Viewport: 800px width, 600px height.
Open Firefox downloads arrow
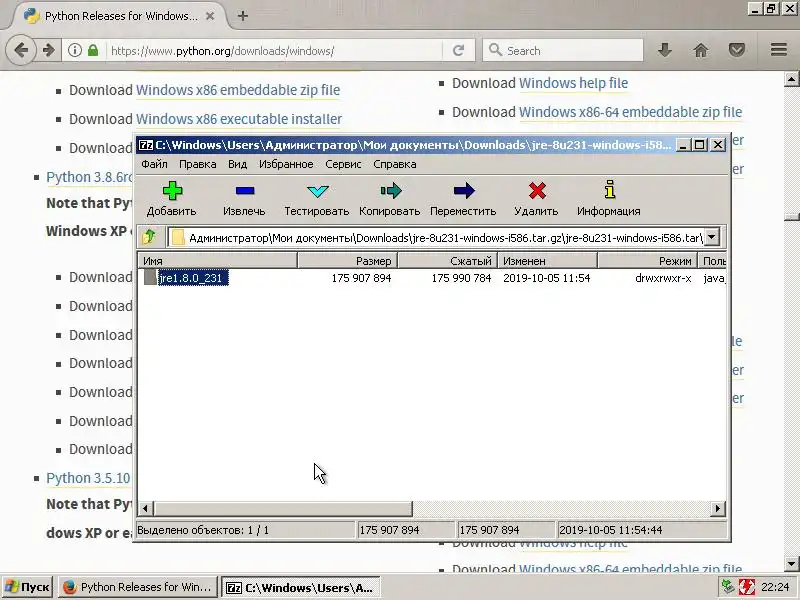click(x=664, y=50)
